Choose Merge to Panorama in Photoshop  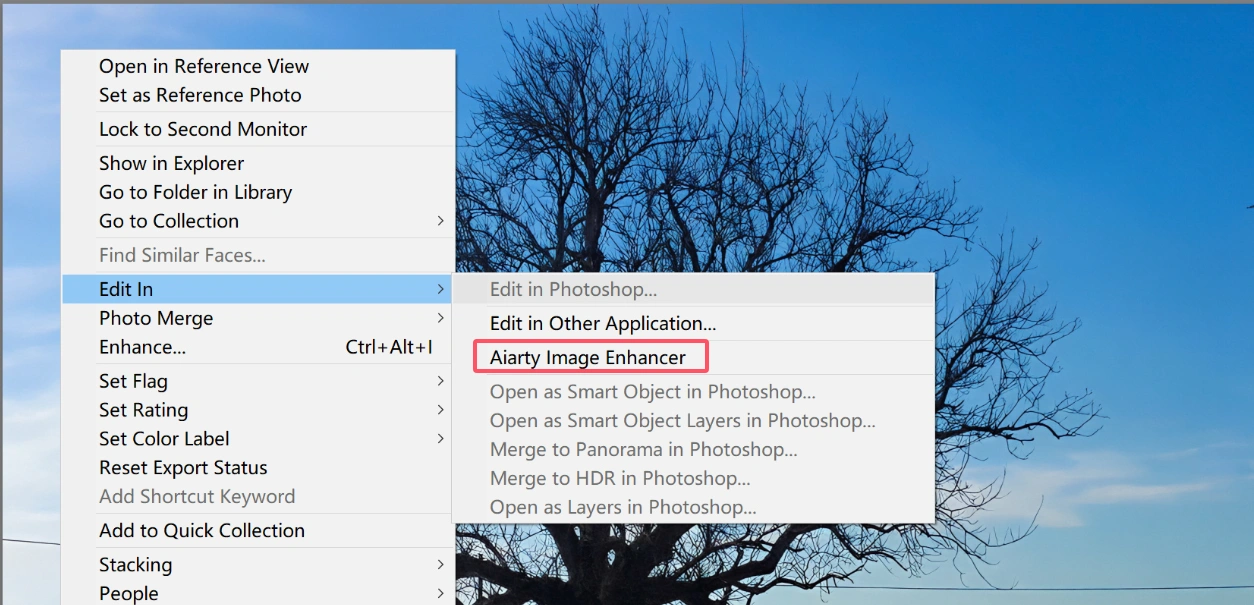pyautogui.click(x=693, y=450)
